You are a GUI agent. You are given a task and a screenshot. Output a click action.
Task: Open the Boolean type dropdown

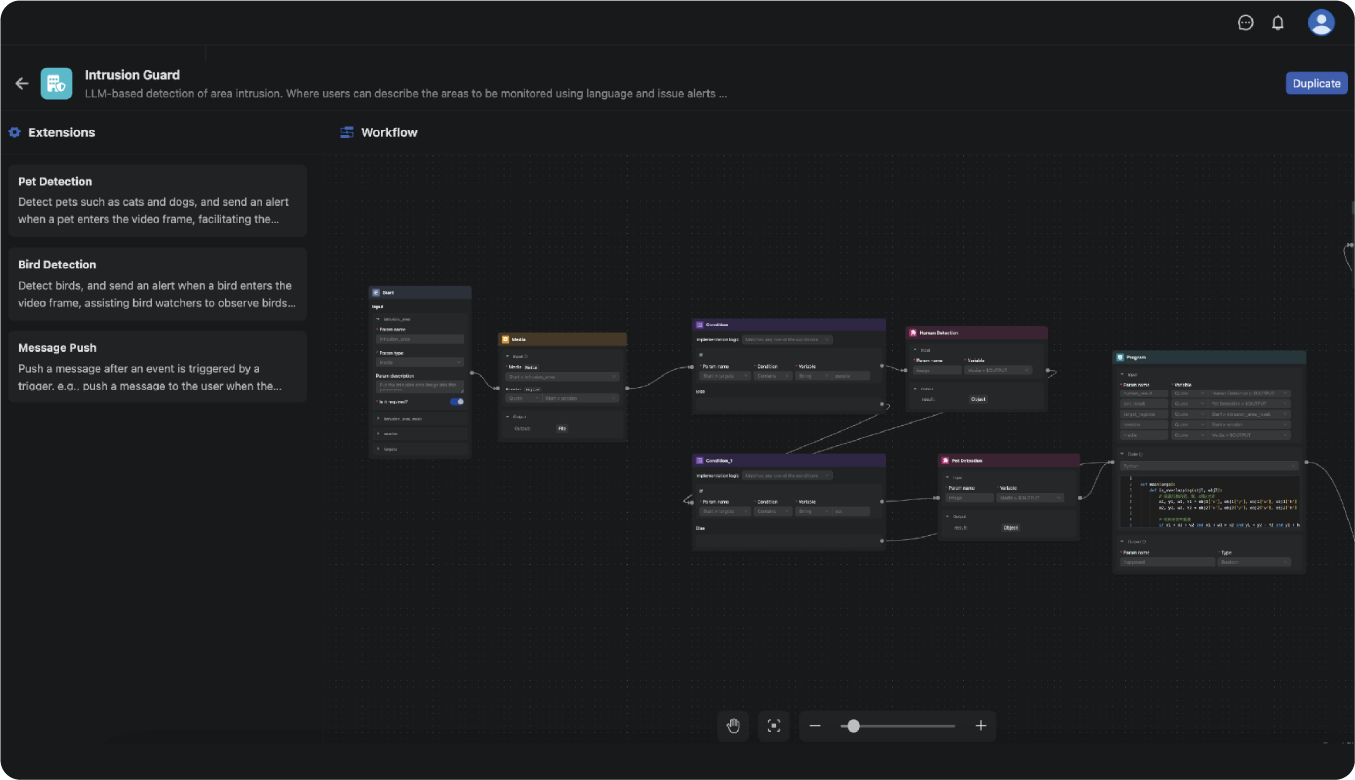click(1255, 562)
